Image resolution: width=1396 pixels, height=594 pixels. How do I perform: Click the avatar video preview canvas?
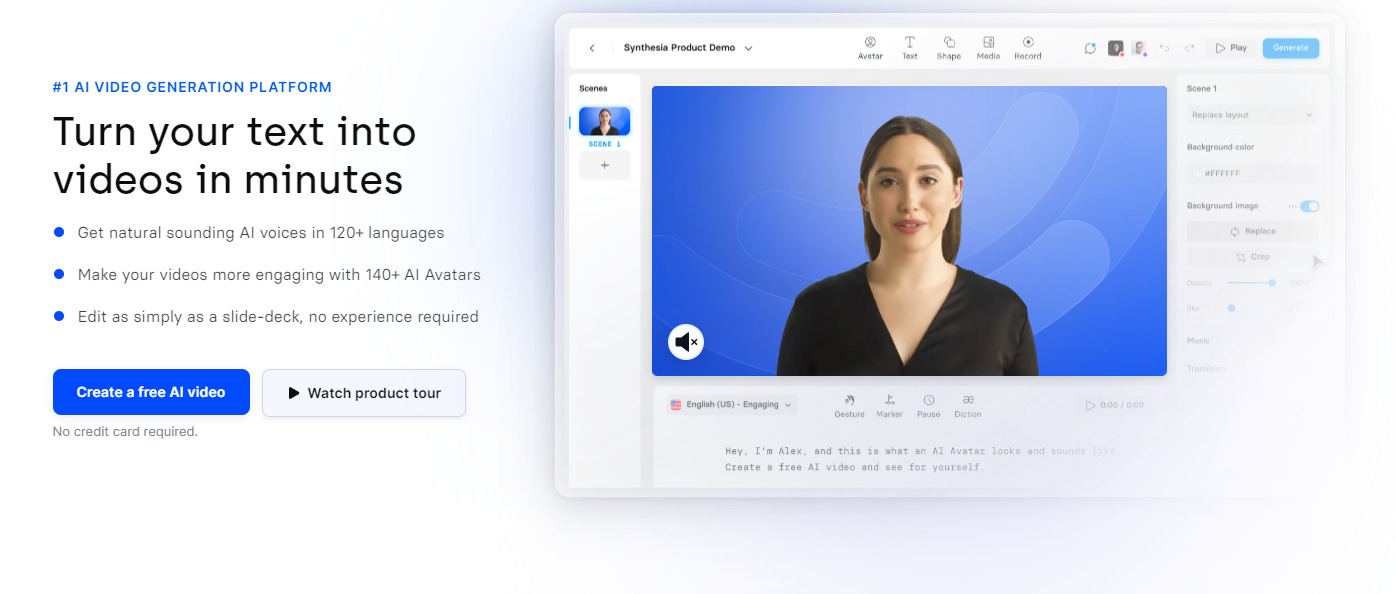(909, 231)
